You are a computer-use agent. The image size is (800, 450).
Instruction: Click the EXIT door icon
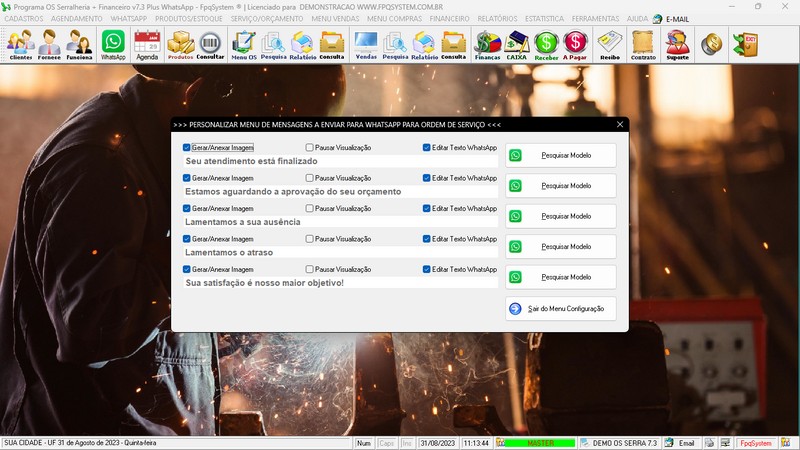pyautogui.click(x=745, y=45)
